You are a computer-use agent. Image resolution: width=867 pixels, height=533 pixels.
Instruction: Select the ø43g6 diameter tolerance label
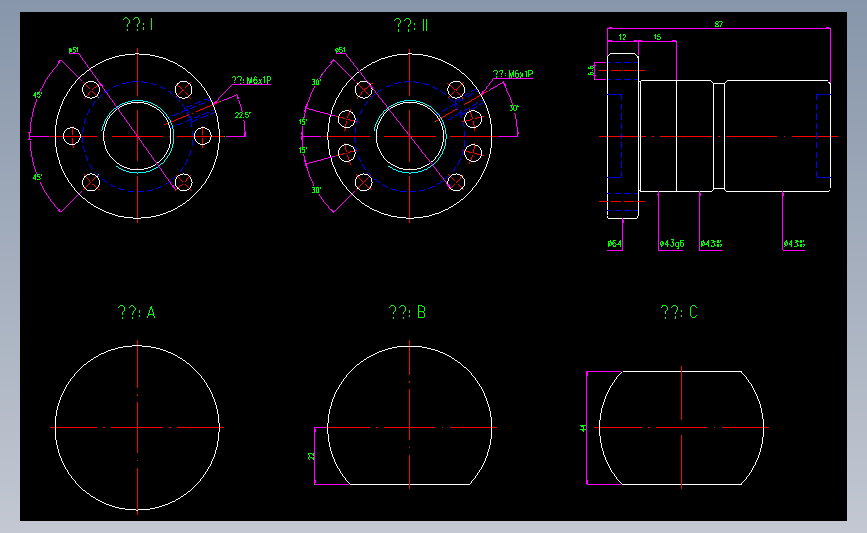pos(671,243)
